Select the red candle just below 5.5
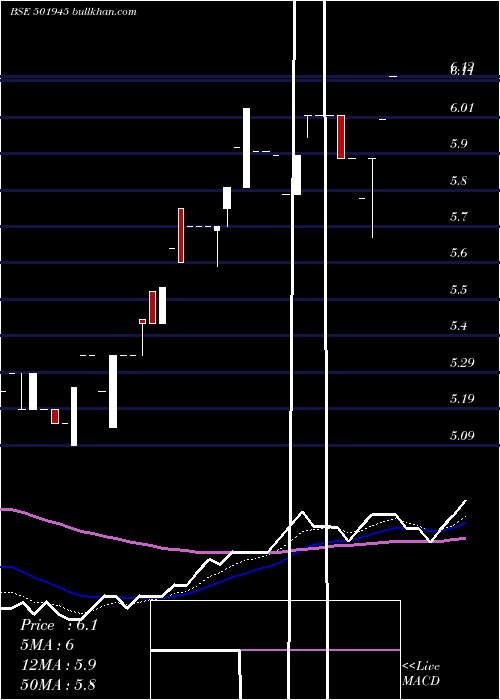This screenshot has width=500, height=700. [x=152, y=307]
